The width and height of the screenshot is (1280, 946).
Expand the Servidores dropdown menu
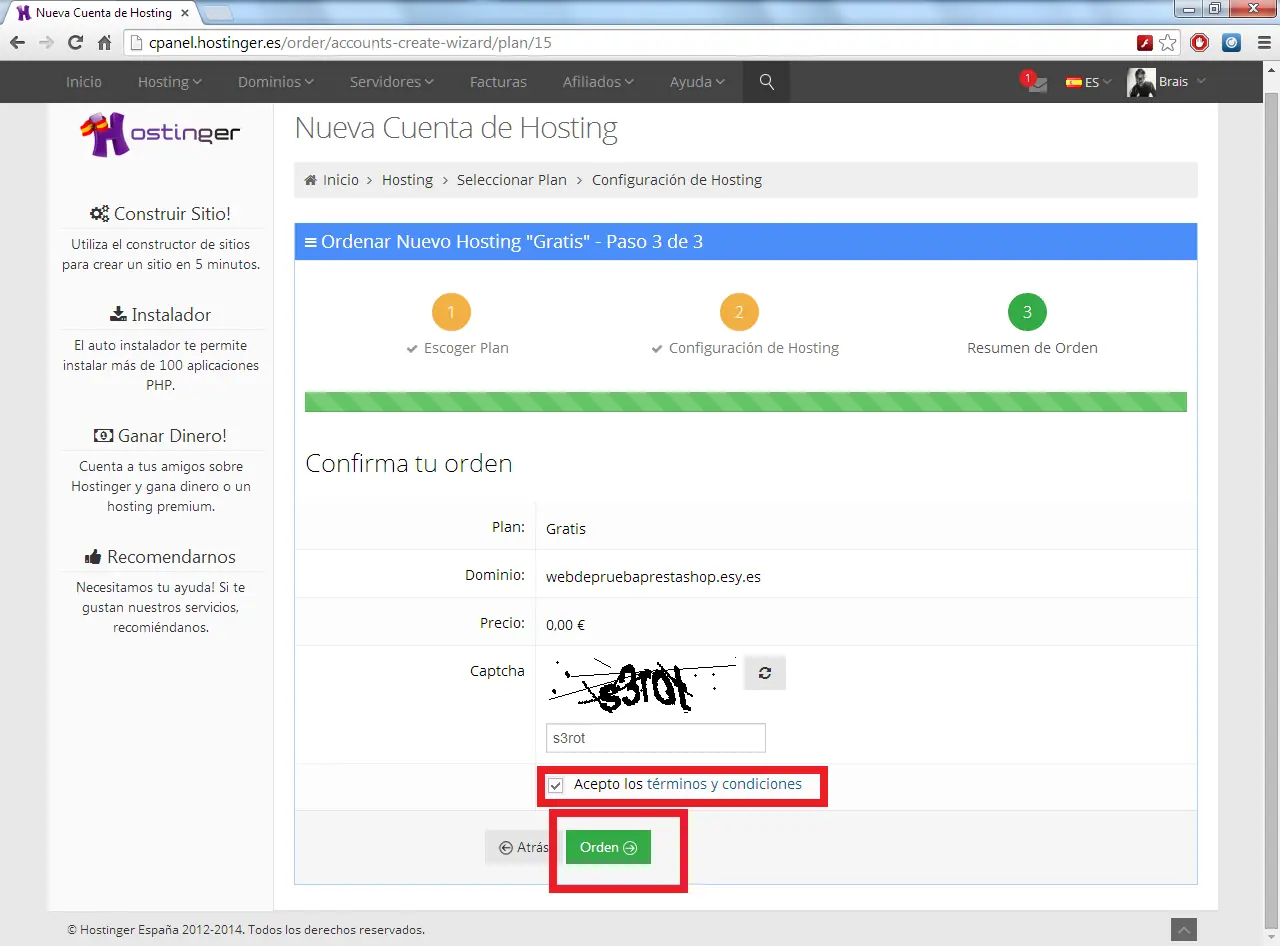tap(392, 82)
